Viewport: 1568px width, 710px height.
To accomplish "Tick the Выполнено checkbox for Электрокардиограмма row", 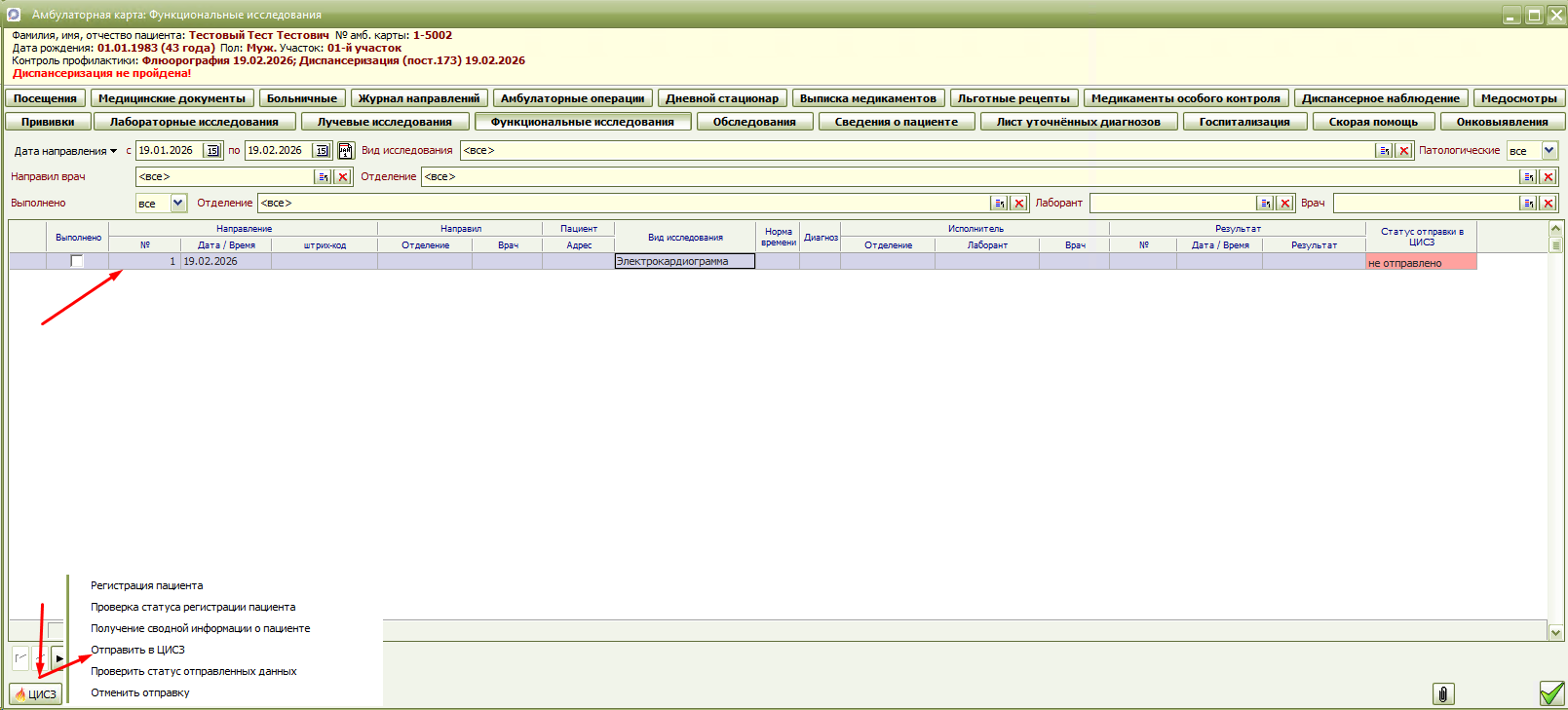I will tap(77, 261).
